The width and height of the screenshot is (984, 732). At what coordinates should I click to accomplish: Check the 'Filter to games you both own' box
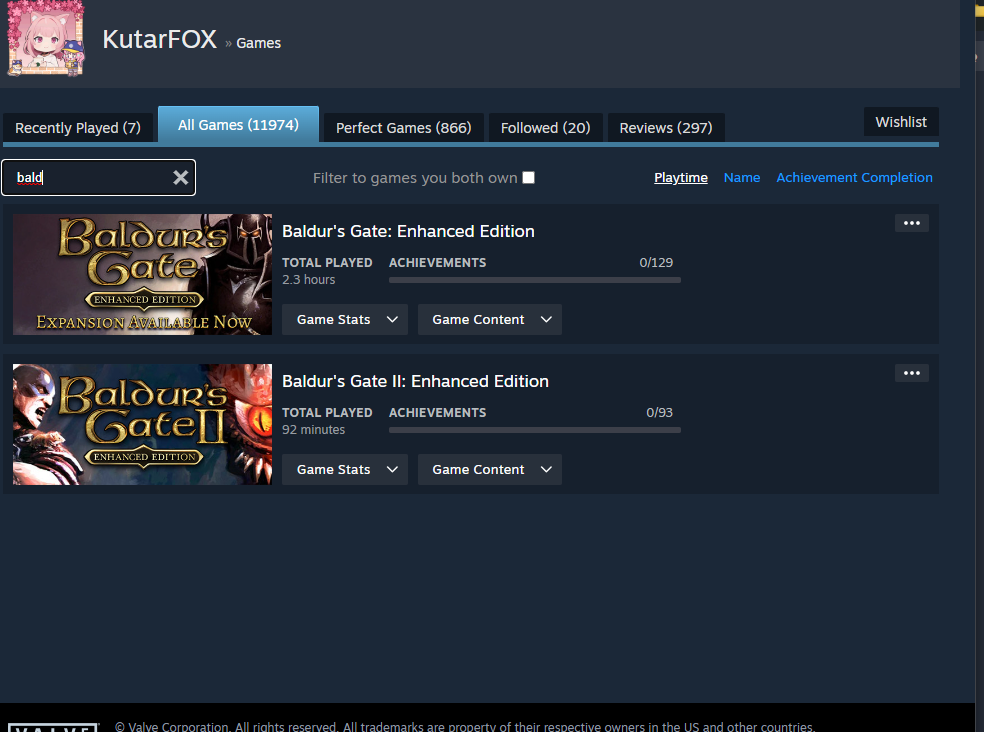[x=529, y=178]
